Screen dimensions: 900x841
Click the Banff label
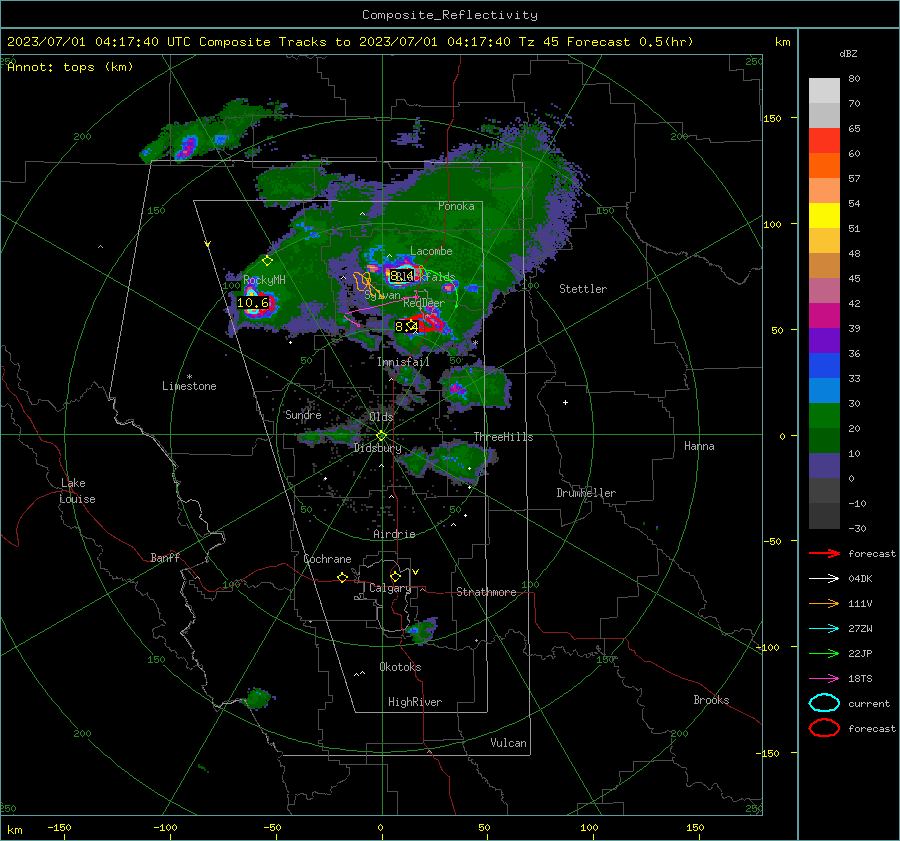point(165,557)
